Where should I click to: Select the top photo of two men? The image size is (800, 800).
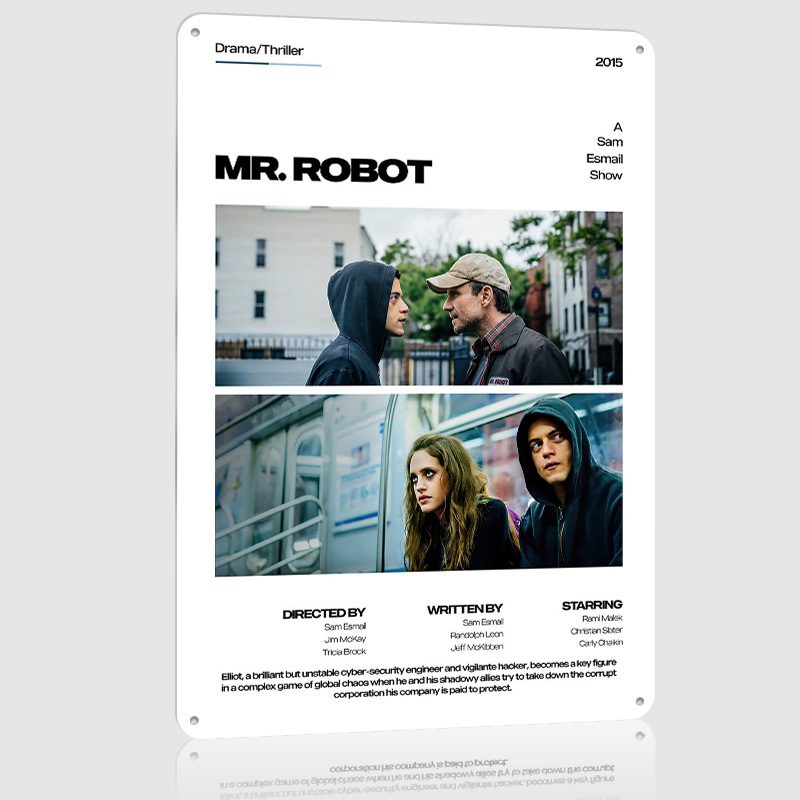(x=419, y=295)
